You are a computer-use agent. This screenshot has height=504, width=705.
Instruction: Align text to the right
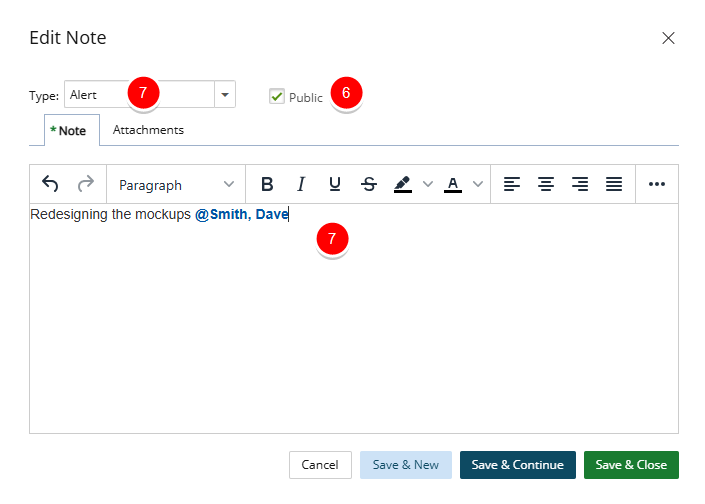(580, 184)
